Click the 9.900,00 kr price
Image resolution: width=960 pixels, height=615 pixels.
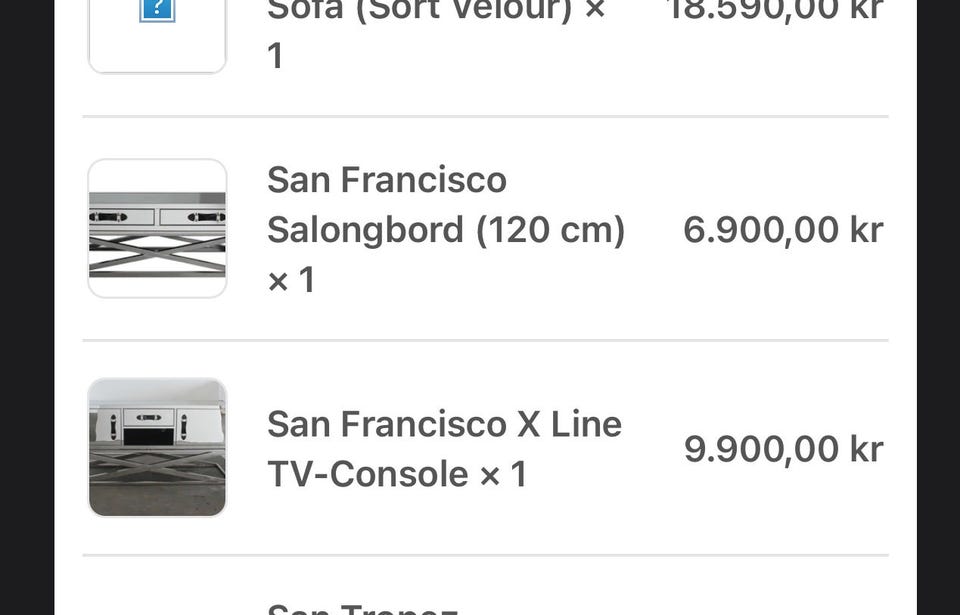[783, 449]
